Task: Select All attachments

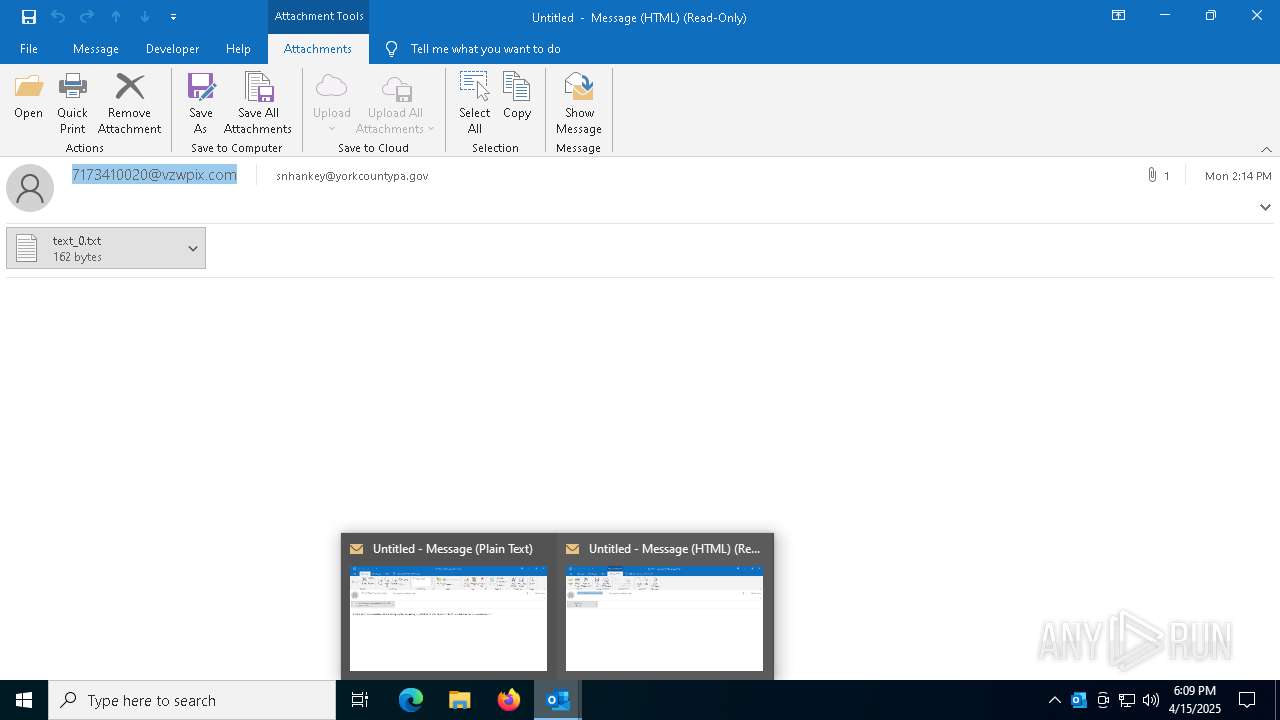Action: (x=474, y=103)
